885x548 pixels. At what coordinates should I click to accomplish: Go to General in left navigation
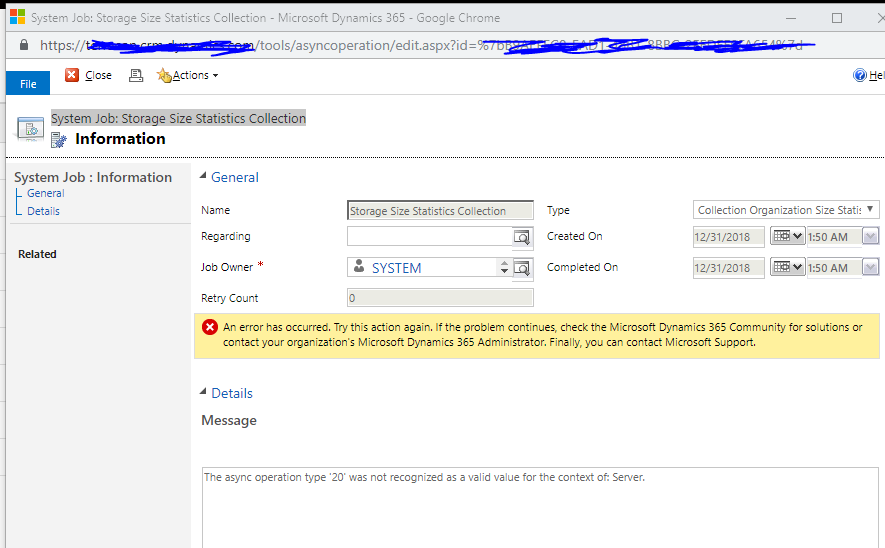point(46,193)
